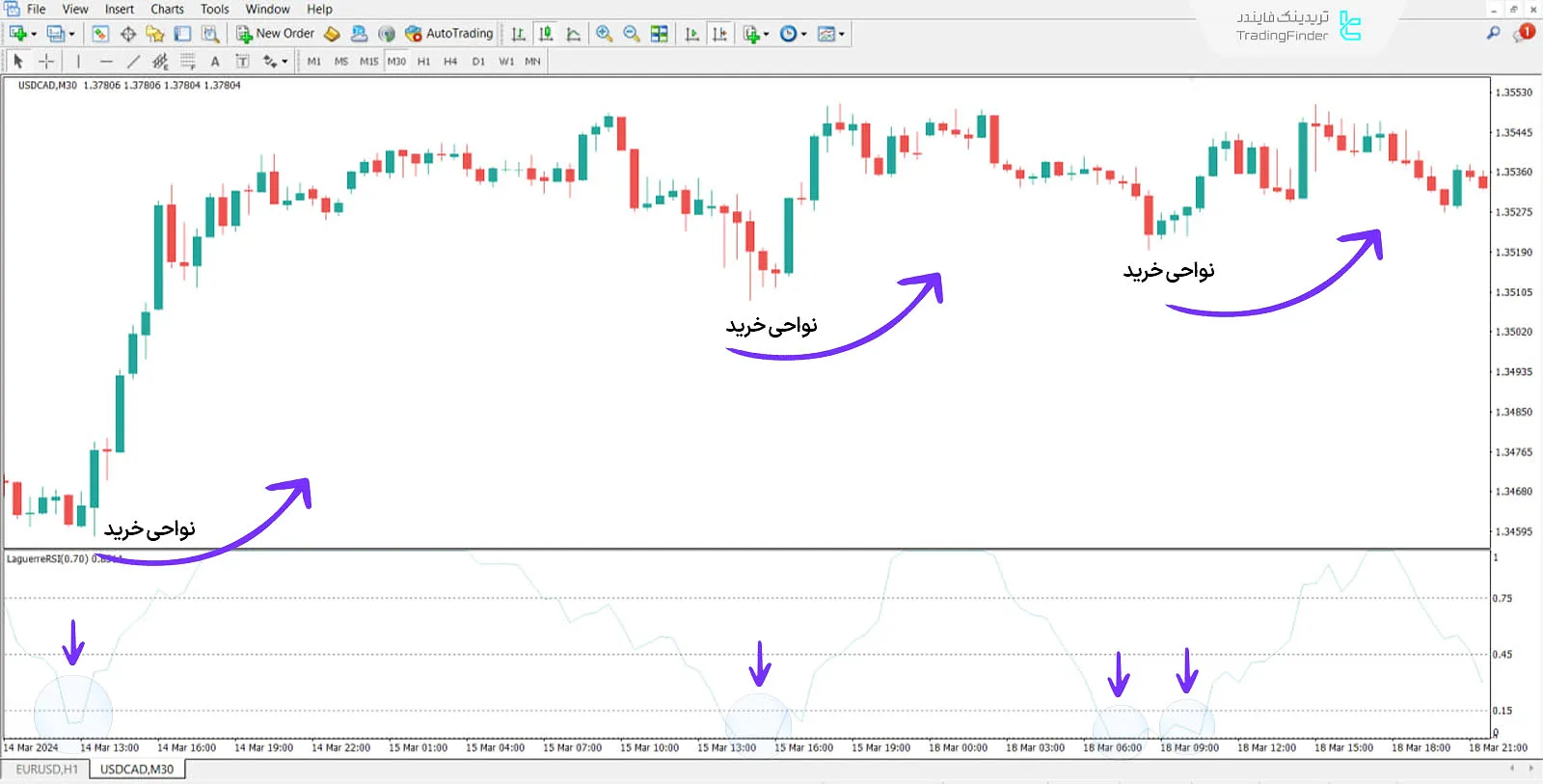
Task: Open the Charts menu
Action: coord(167,9)
